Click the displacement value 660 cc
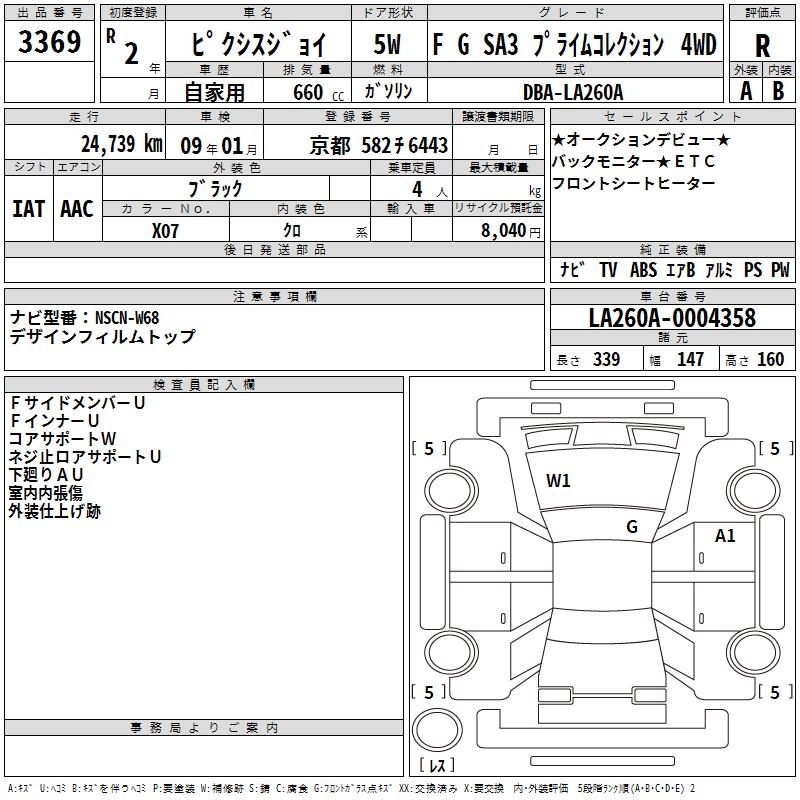The image size is (800, 800). [318, 92]
